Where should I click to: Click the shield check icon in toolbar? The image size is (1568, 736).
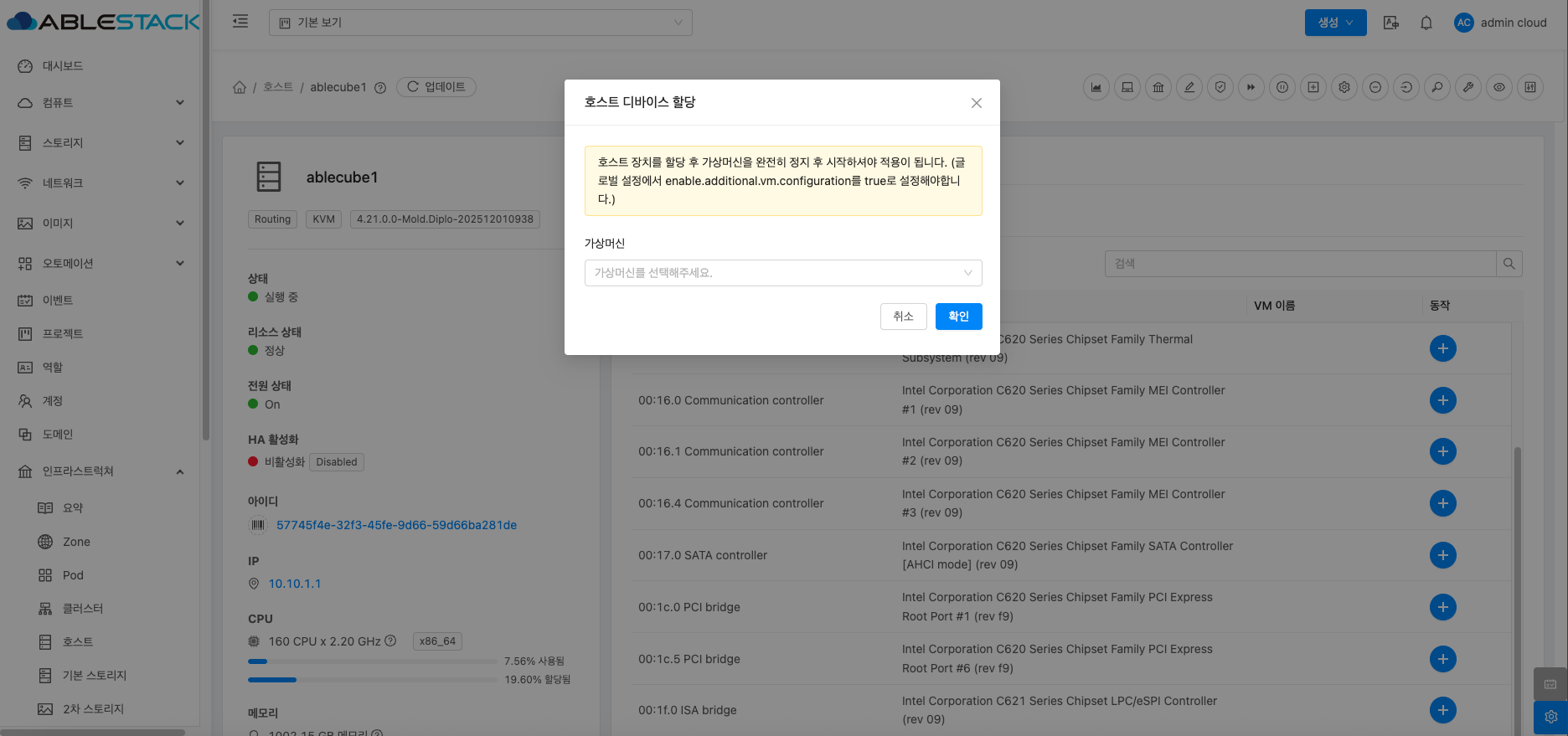click(1220, 87)
